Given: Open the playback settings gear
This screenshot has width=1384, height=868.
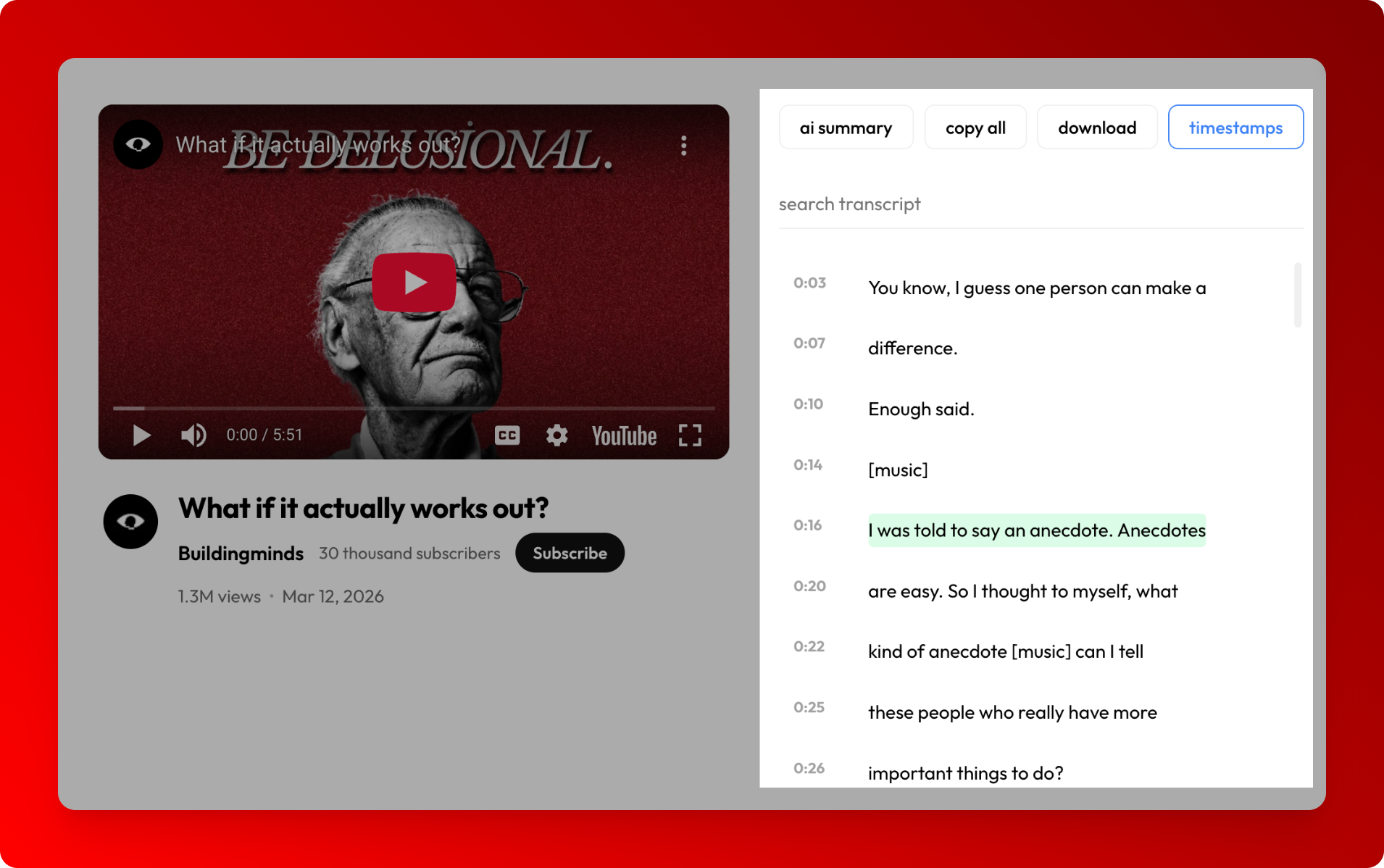Looking at the screenshot, I should (556, 435).
